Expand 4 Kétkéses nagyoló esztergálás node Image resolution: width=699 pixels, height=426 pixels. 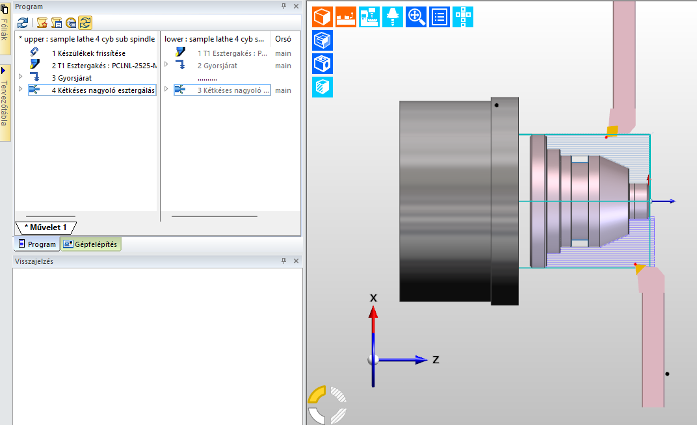click(21, 89)
